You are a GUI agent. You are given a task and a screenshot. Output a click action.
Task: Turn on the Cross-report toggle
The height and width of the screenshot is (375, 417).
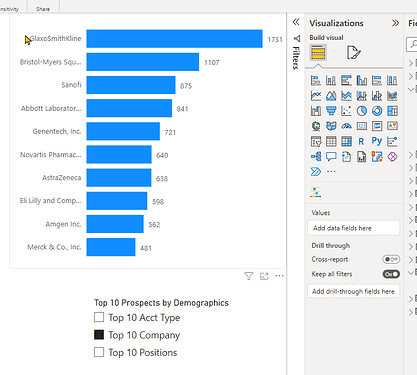[x=391, y=259]
